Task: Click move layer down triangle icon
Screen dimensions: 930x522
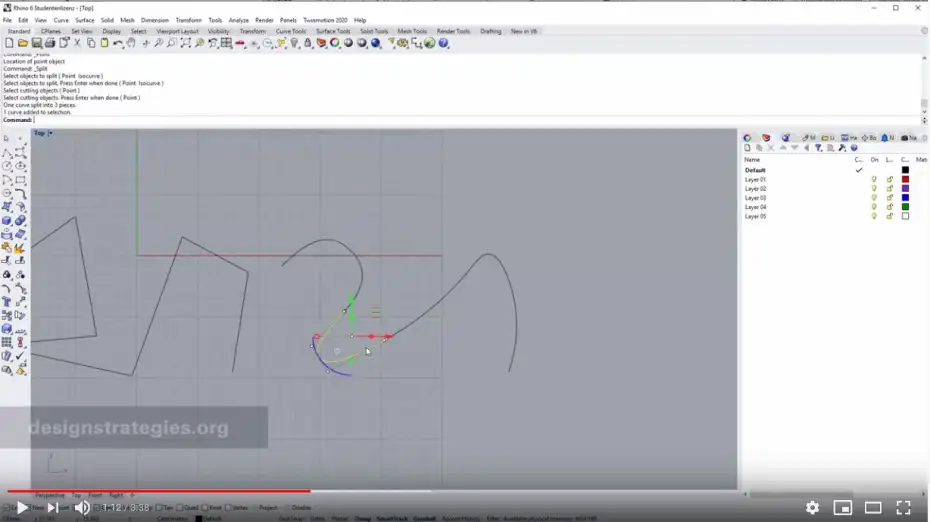Action: tap(794, 148)
